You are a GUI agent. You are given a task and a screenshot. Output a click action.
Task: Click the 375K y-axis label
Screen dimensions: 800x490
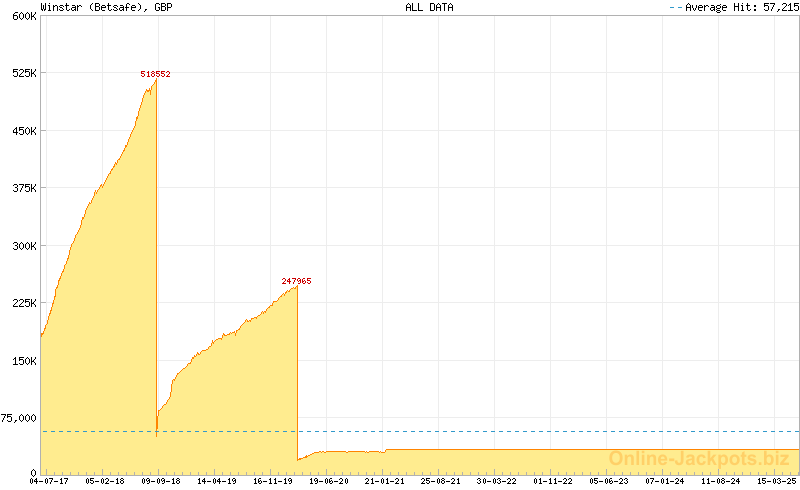[x=22, y=188]
